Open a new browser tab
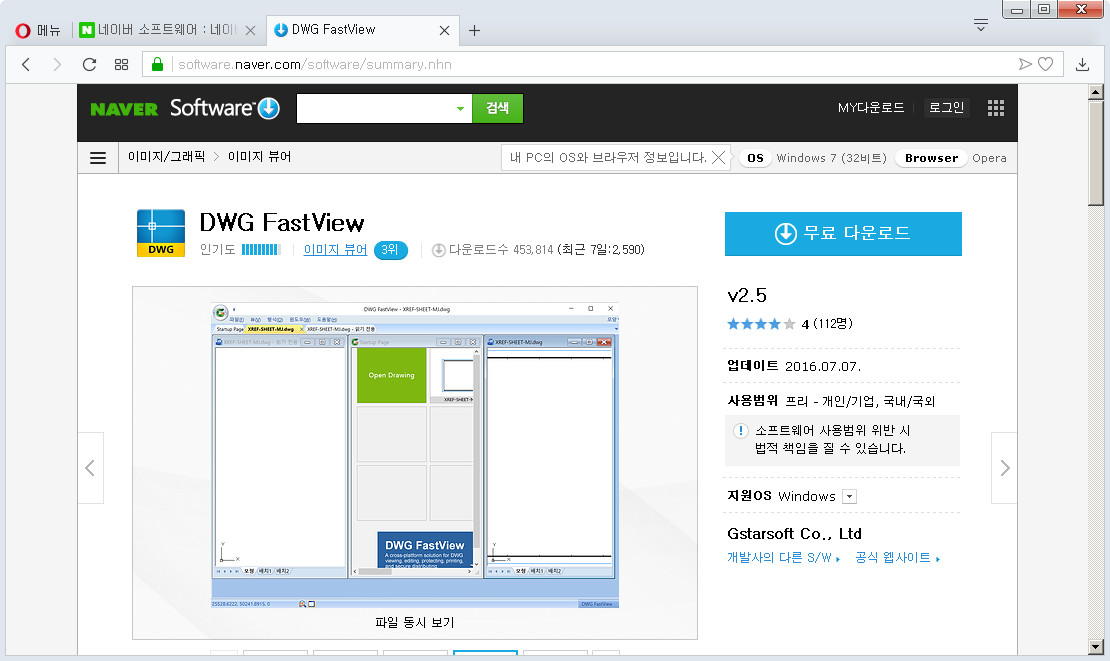1110x661 pixels. [x=474, y=30]
